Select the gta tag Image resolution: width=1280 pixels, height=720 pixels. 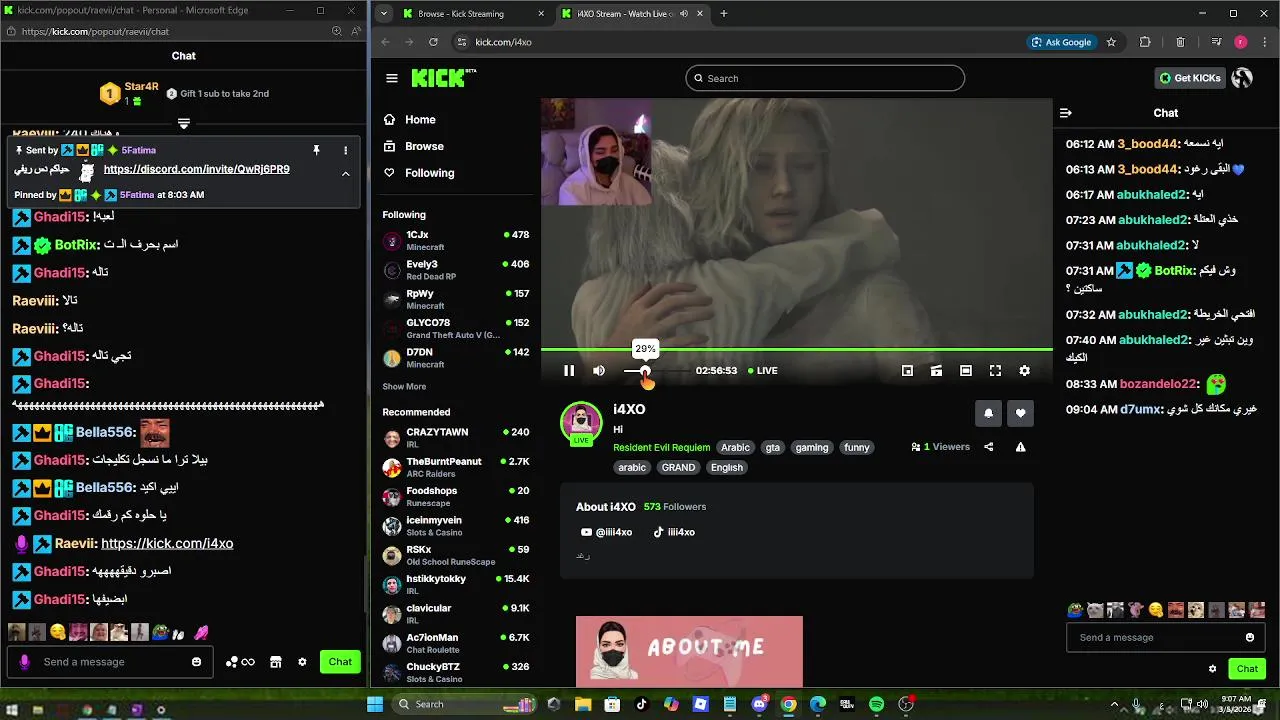coord(773,448)
